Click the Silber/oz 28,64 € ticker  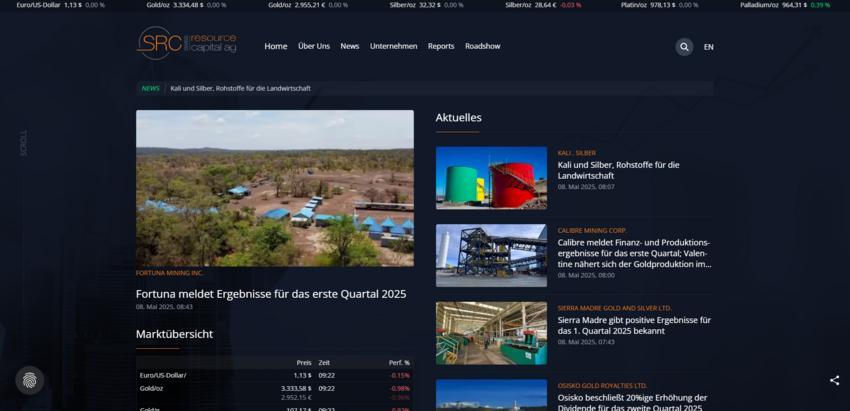pos(543,5)
